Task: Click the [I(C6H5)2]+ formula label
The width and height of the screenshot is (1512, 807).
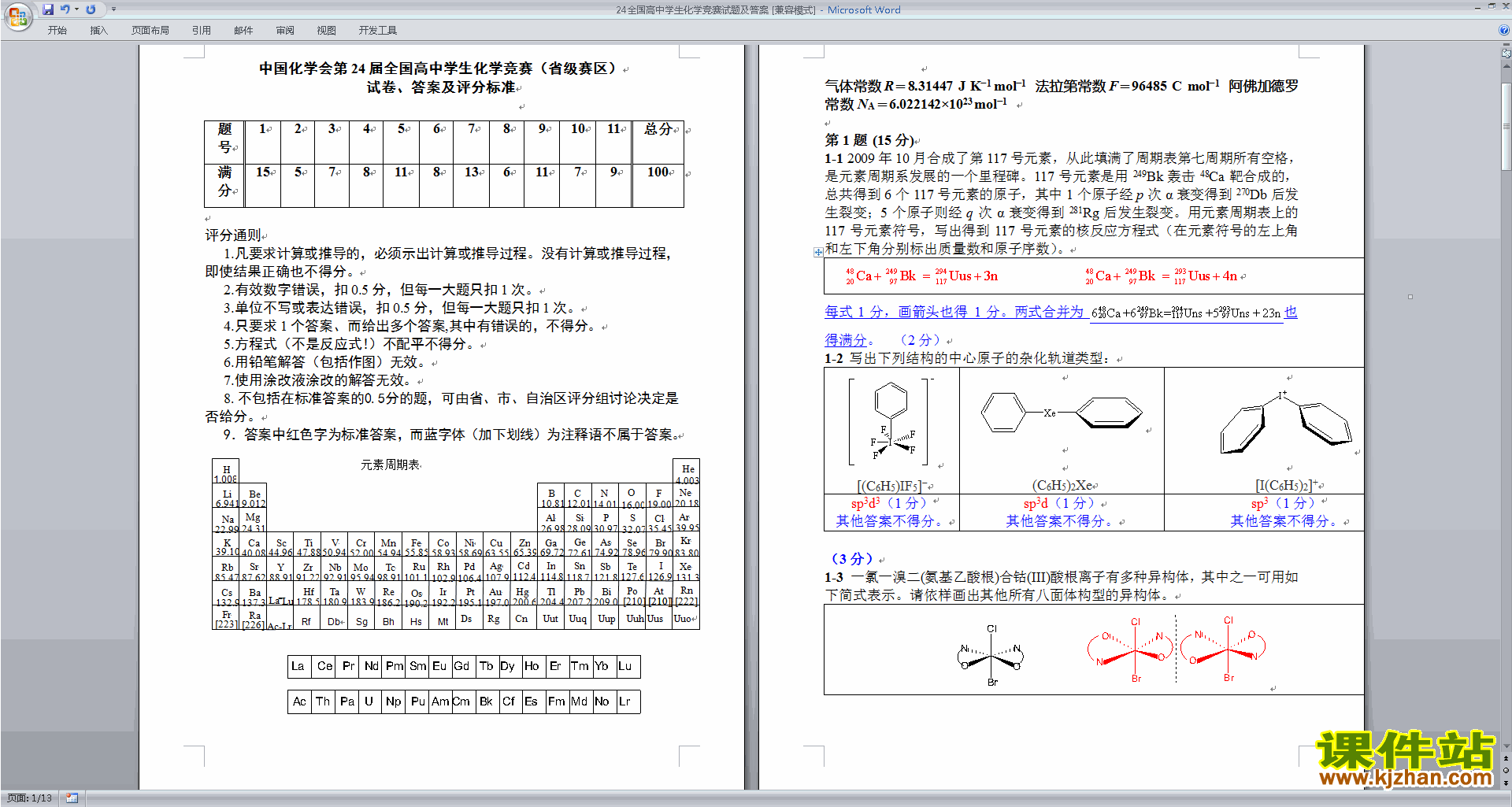Action: coord(1287,486)
